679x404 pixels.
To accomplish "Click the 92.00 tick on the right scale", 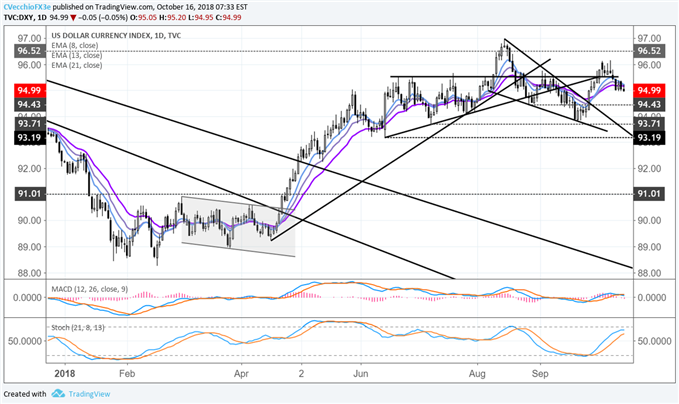I will (x=649, y=168).
